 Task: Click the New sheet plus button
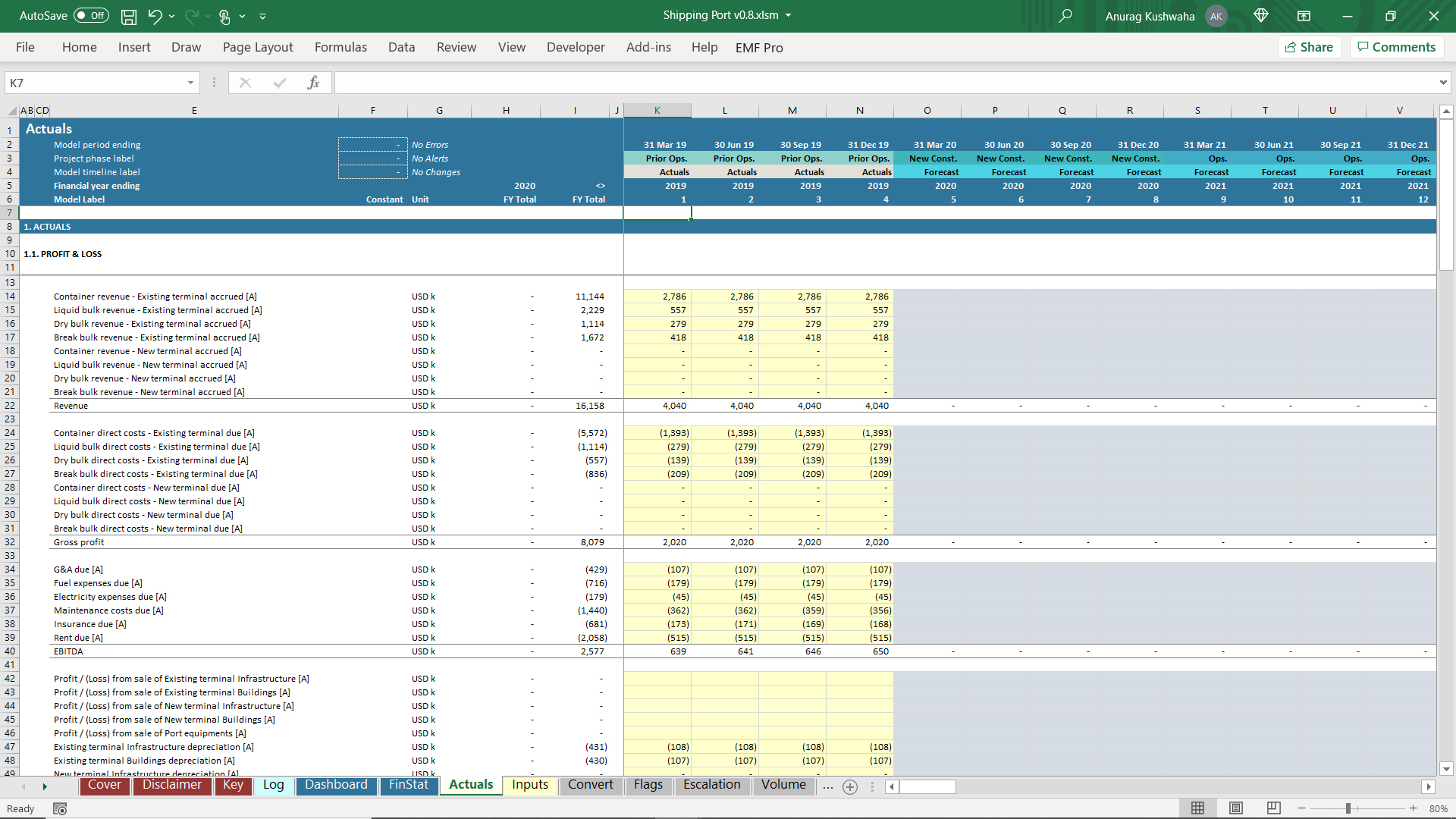(x=850, y=787)
